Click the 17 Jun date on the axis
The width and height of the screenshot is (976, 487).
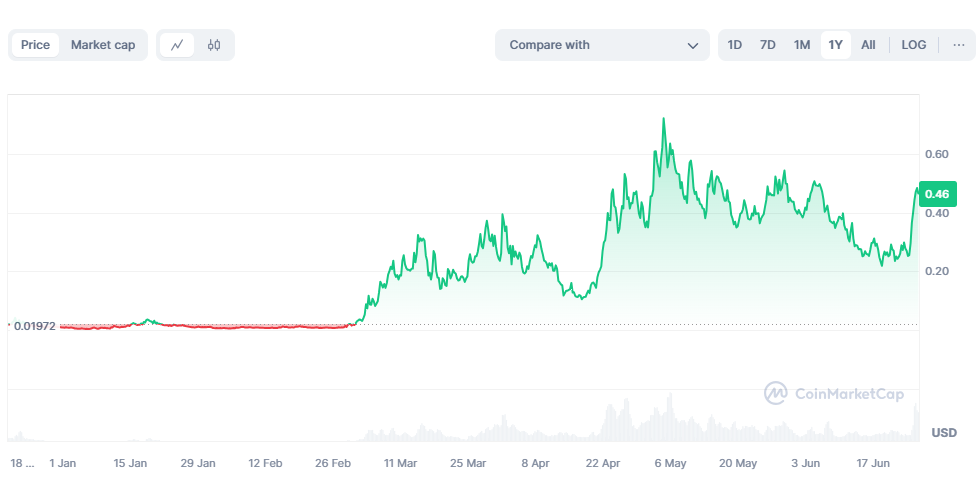(x=874, y=464)
